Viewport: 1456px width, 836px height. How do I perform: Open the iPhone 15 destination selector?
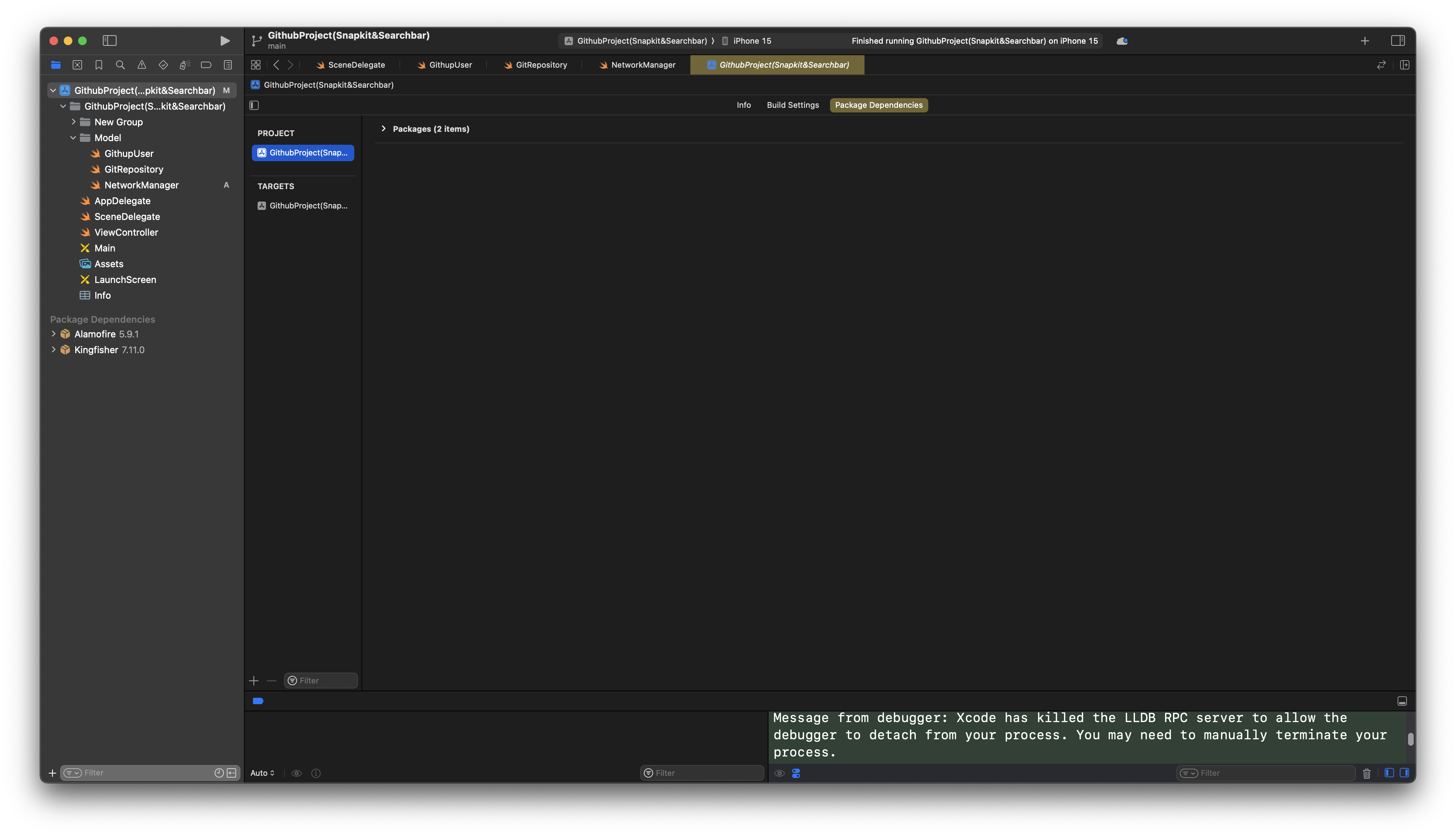click(746, 41)
